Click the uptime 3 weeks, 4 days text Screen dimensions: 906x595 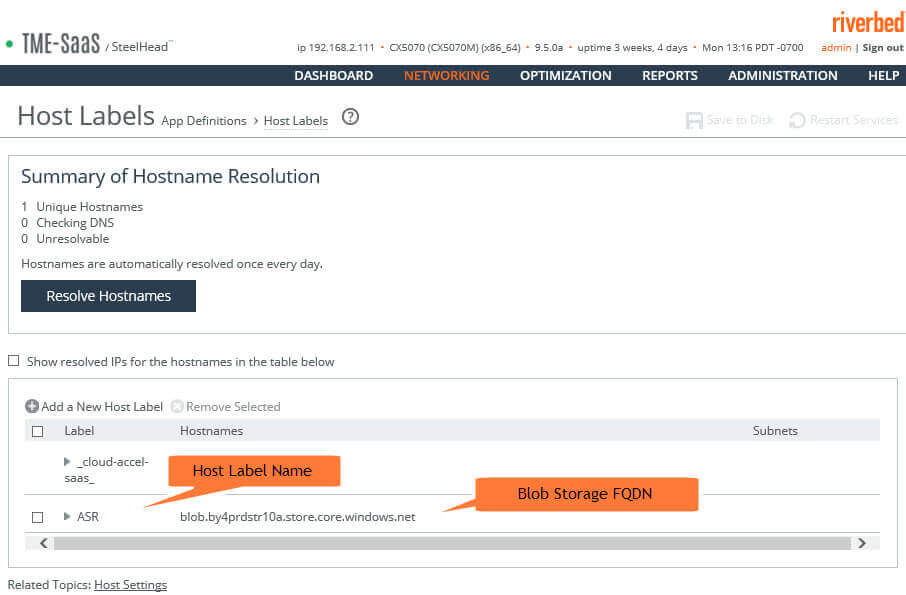(x=632, y=47)
